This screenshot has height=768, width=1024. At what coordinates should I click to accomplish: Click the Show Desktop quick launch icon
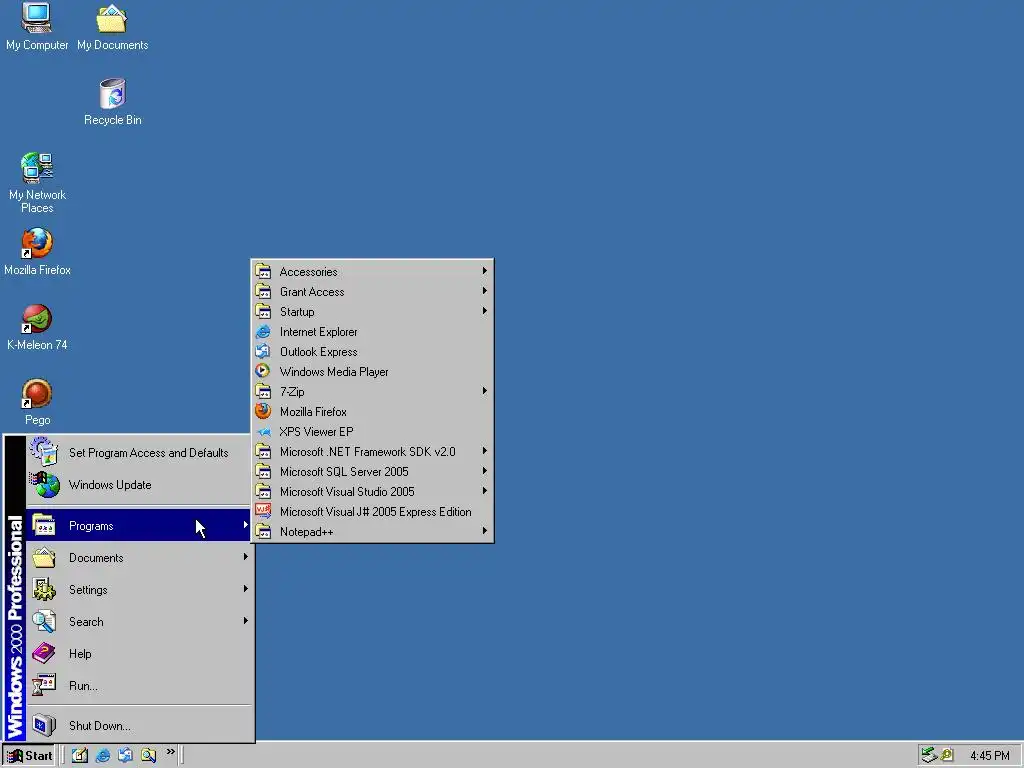[80, 755]
